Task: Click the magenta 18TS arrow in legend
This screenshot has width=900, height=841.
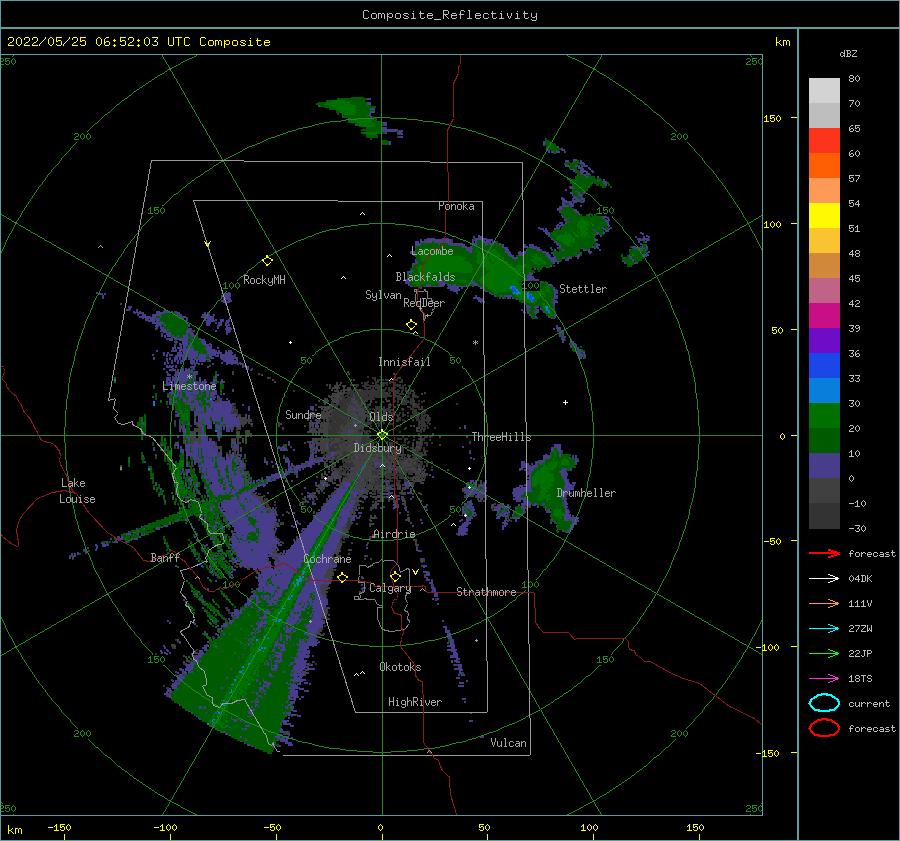Action: point(824,679)
